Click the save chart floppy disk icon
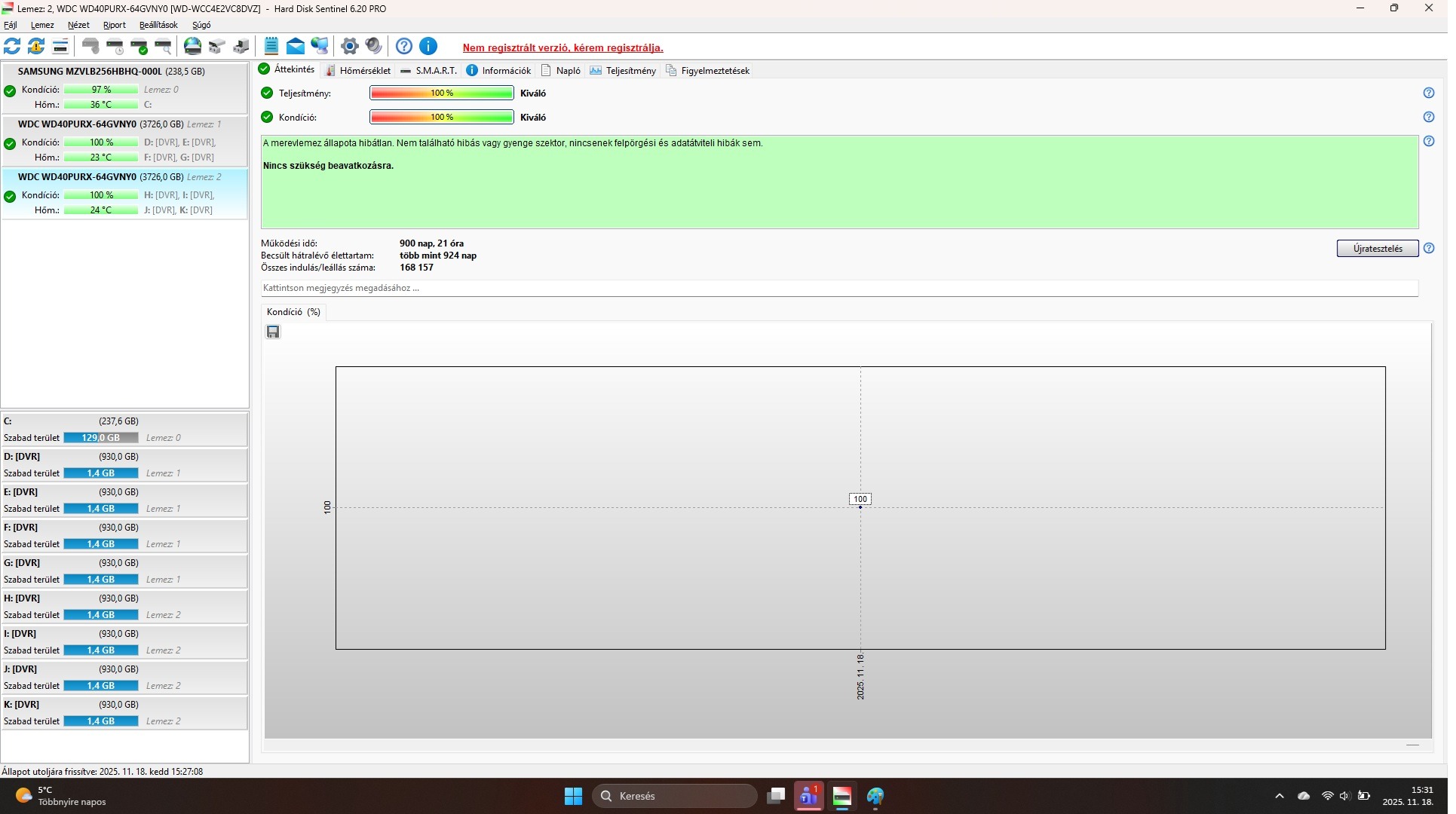This screenshot has width=1456, height=814. pyautogui.click(x=273, y=332)
